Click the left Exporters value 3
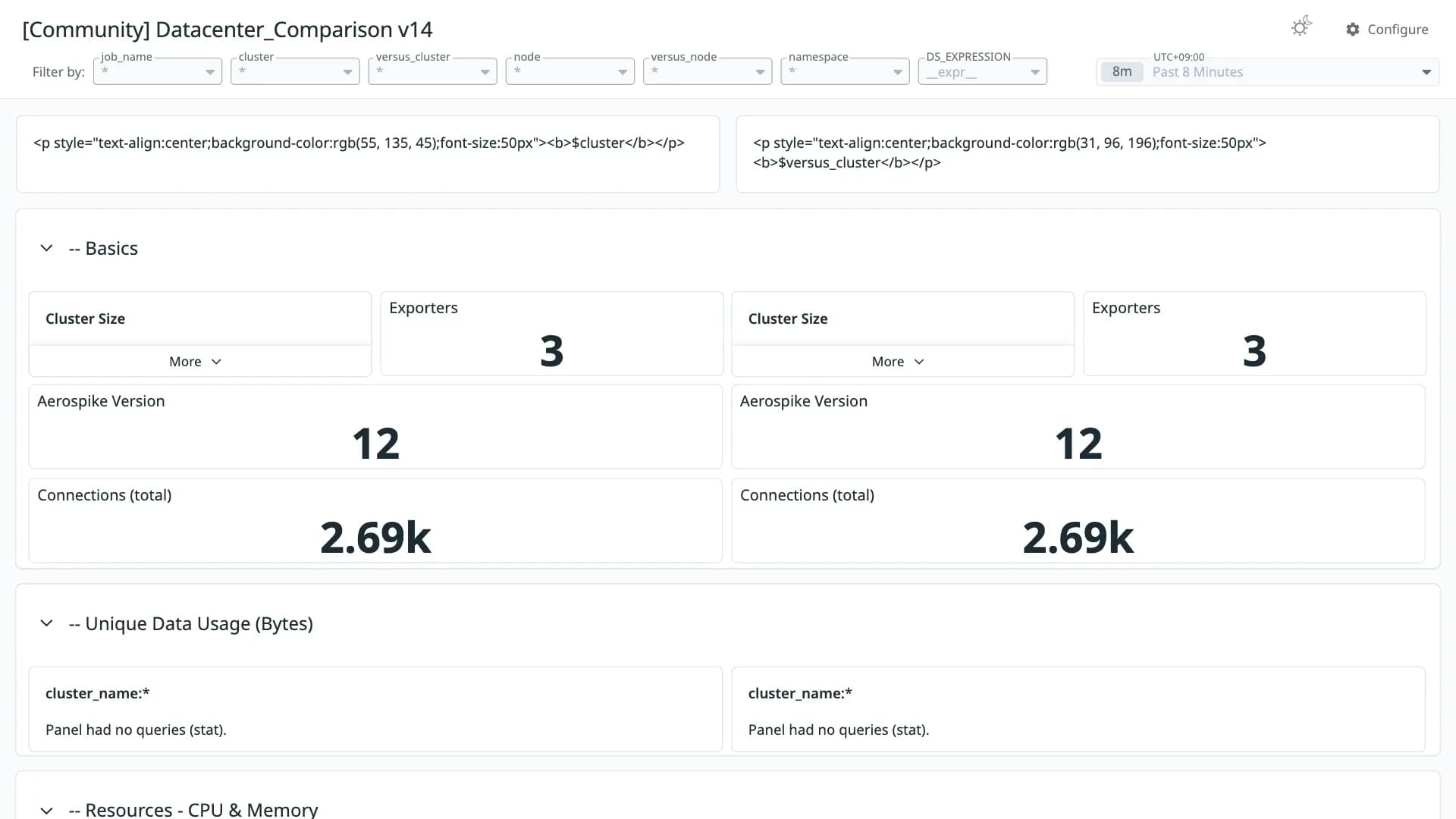The width and height of the screenshot is (1456, 819). point(551,351)
